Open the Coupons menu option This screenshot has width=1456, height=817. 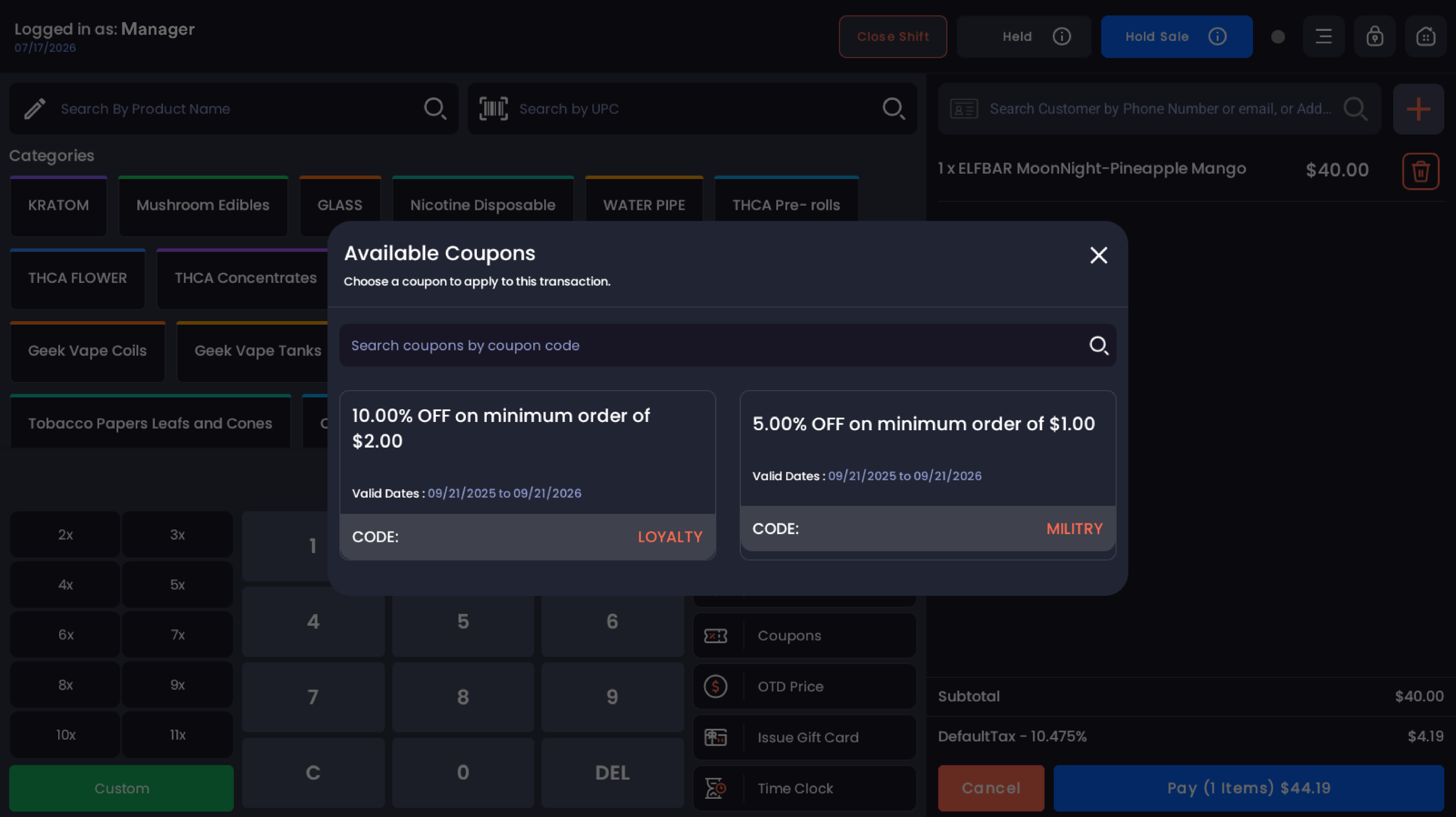click(x=804, y=636)
